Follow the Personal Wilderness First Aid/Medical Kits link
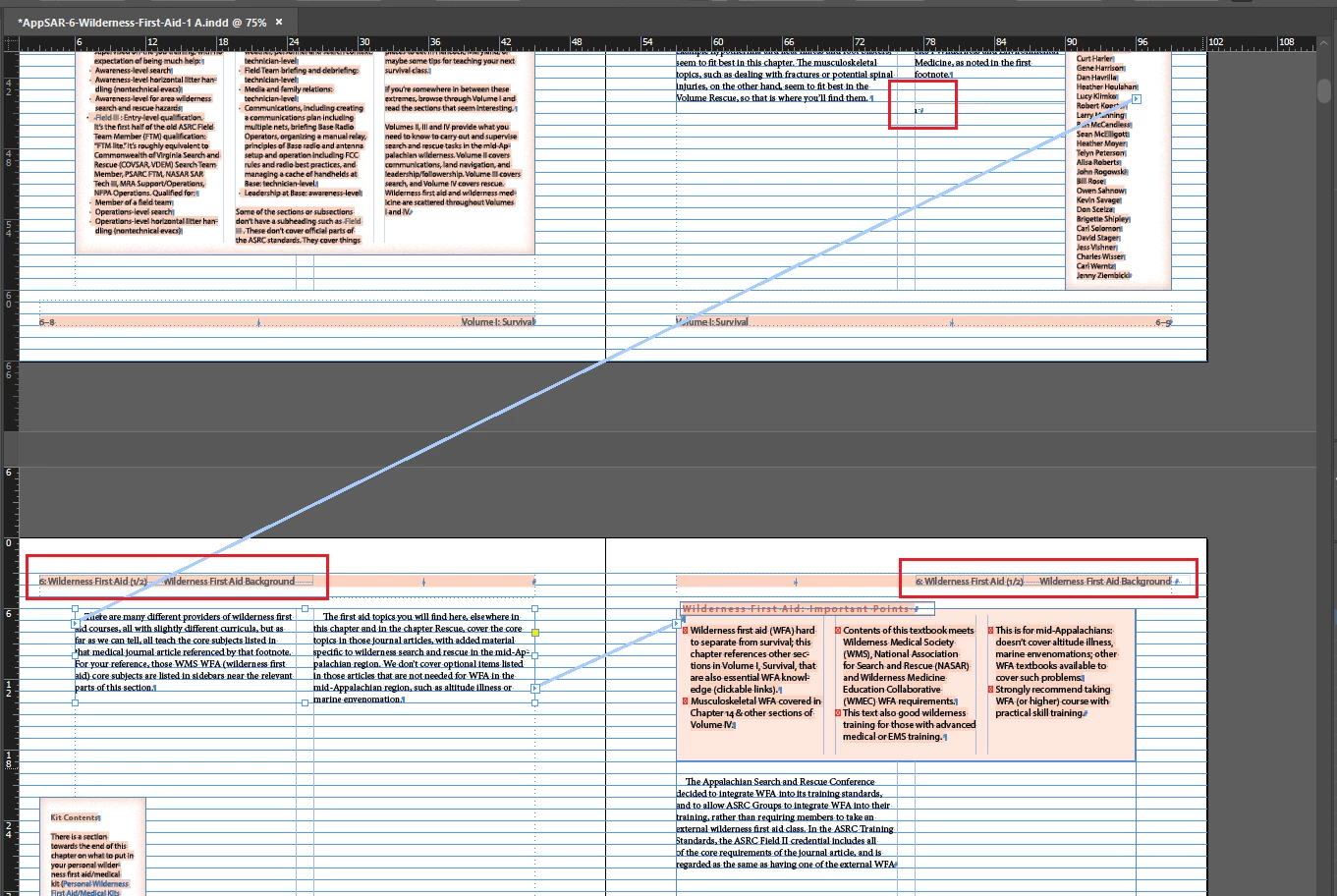1337x896 pixels. click(x=89, y=888)
